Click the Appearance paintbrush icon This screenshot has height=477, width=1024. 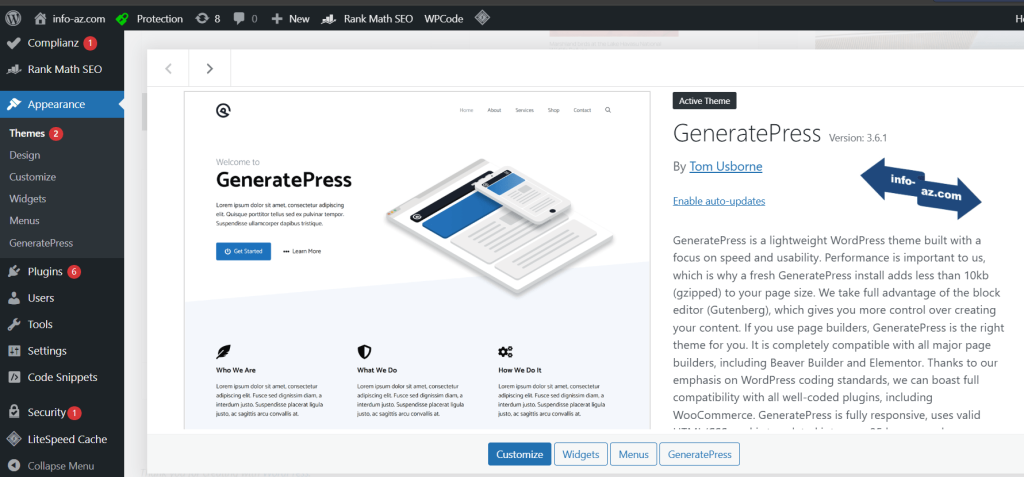coord(13,104)
